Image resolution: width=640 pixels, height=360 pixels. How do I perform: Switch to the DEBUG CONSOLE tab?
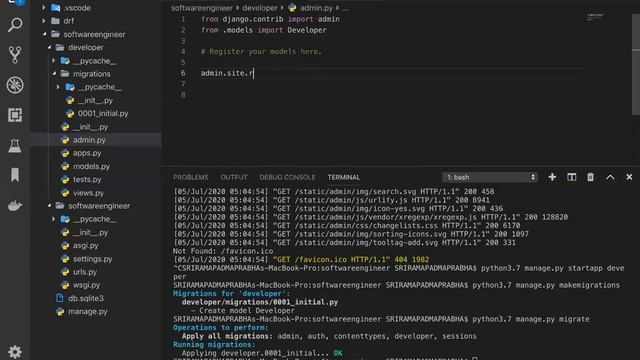[x=287, y=177]
